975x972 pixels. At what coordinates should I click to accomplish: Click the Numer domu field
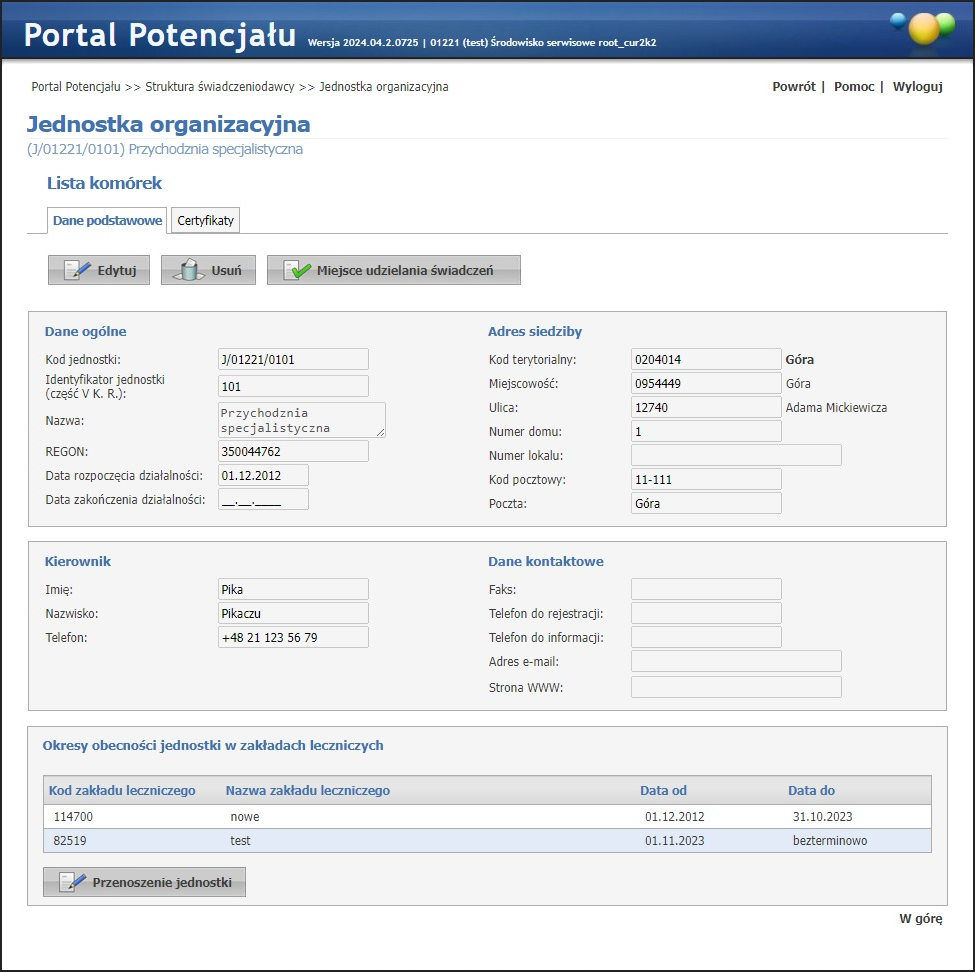(706, 432)
